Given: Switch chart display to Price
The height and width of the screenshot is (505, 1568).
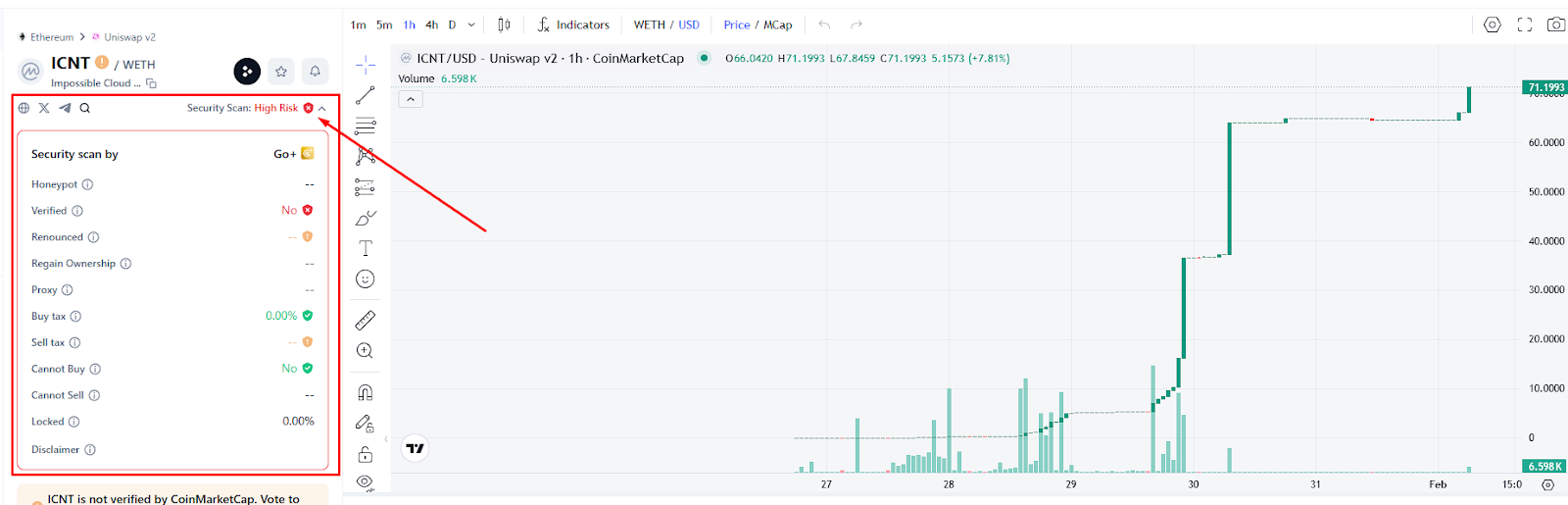Looking at the screenshot, I should click(x=737, y=25).
